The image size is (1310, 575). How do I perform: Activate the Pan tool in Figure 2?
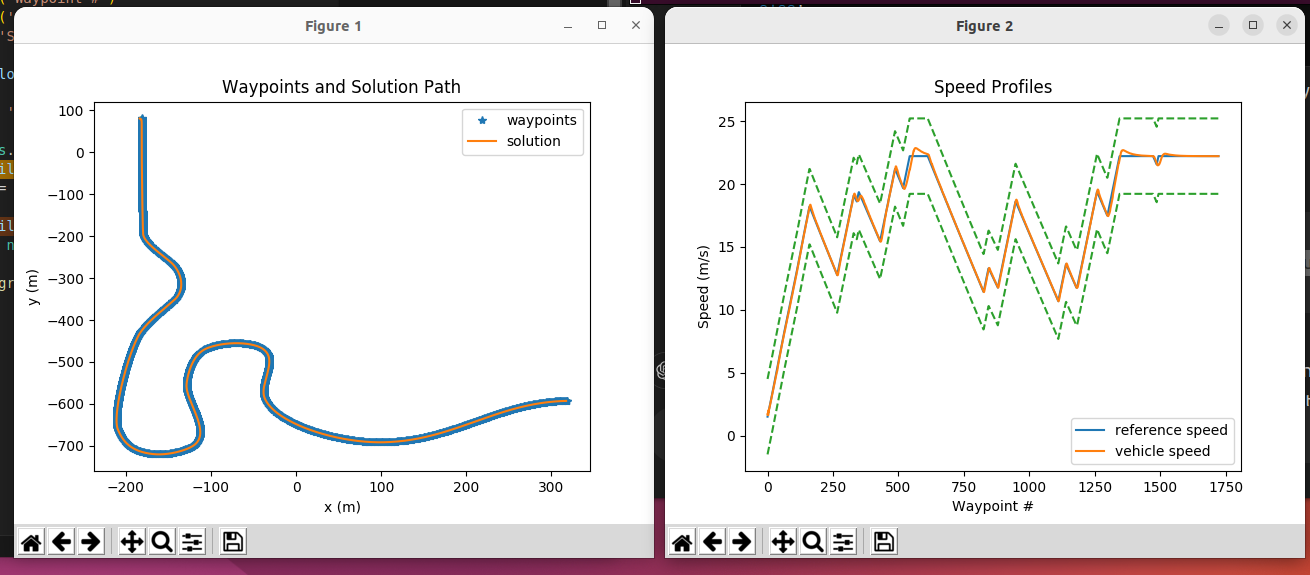783,542
